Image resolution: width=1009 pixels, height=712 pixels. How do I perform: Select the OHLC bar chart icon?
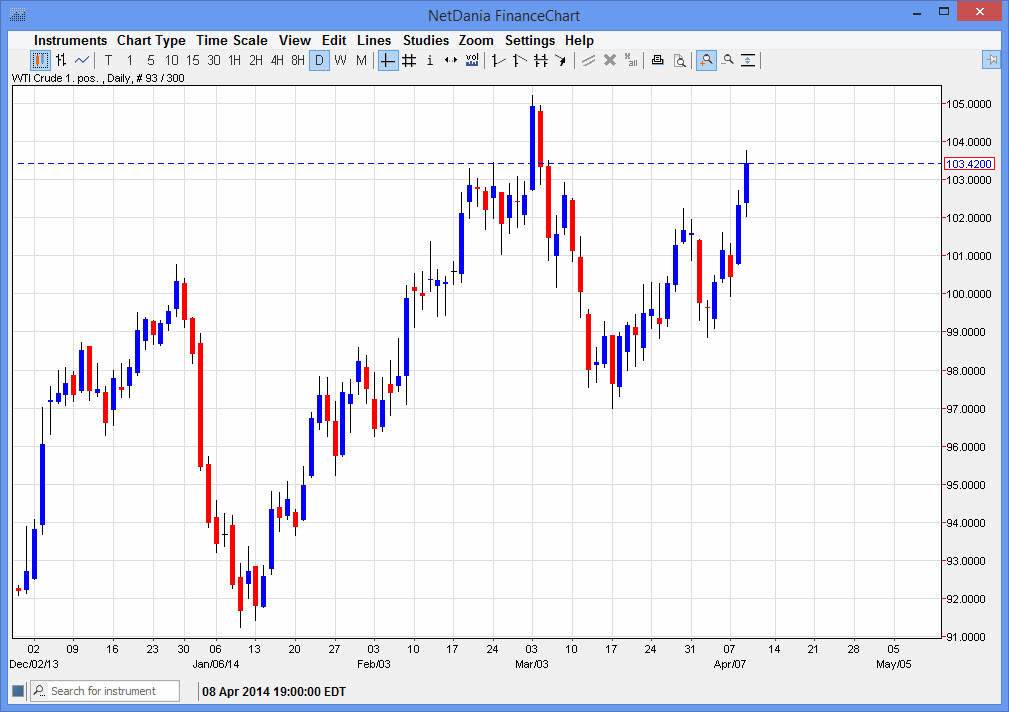pos(61,60)
